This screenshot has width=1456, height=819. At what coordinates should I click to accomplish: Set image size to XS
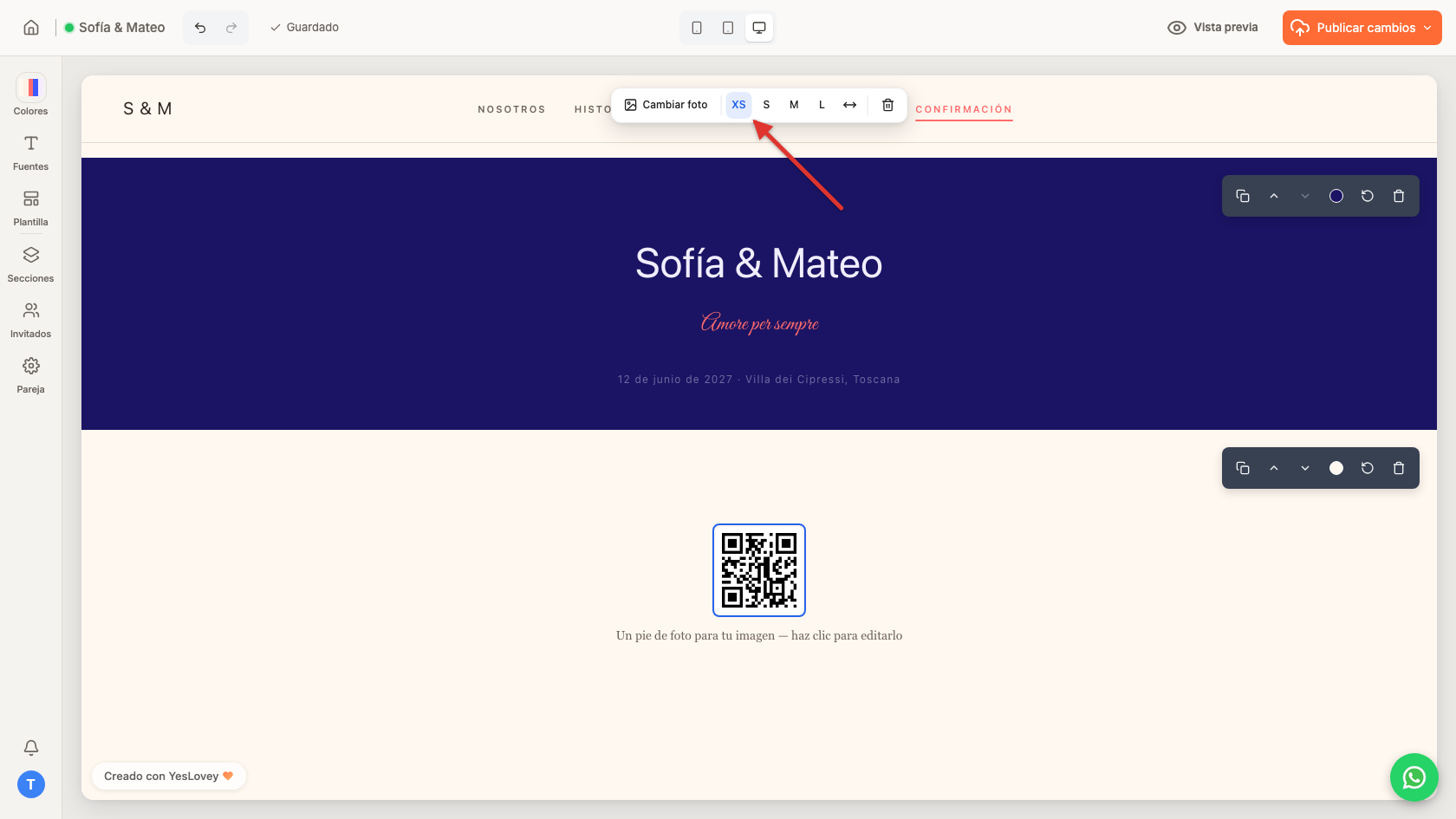tap(738, 105)
